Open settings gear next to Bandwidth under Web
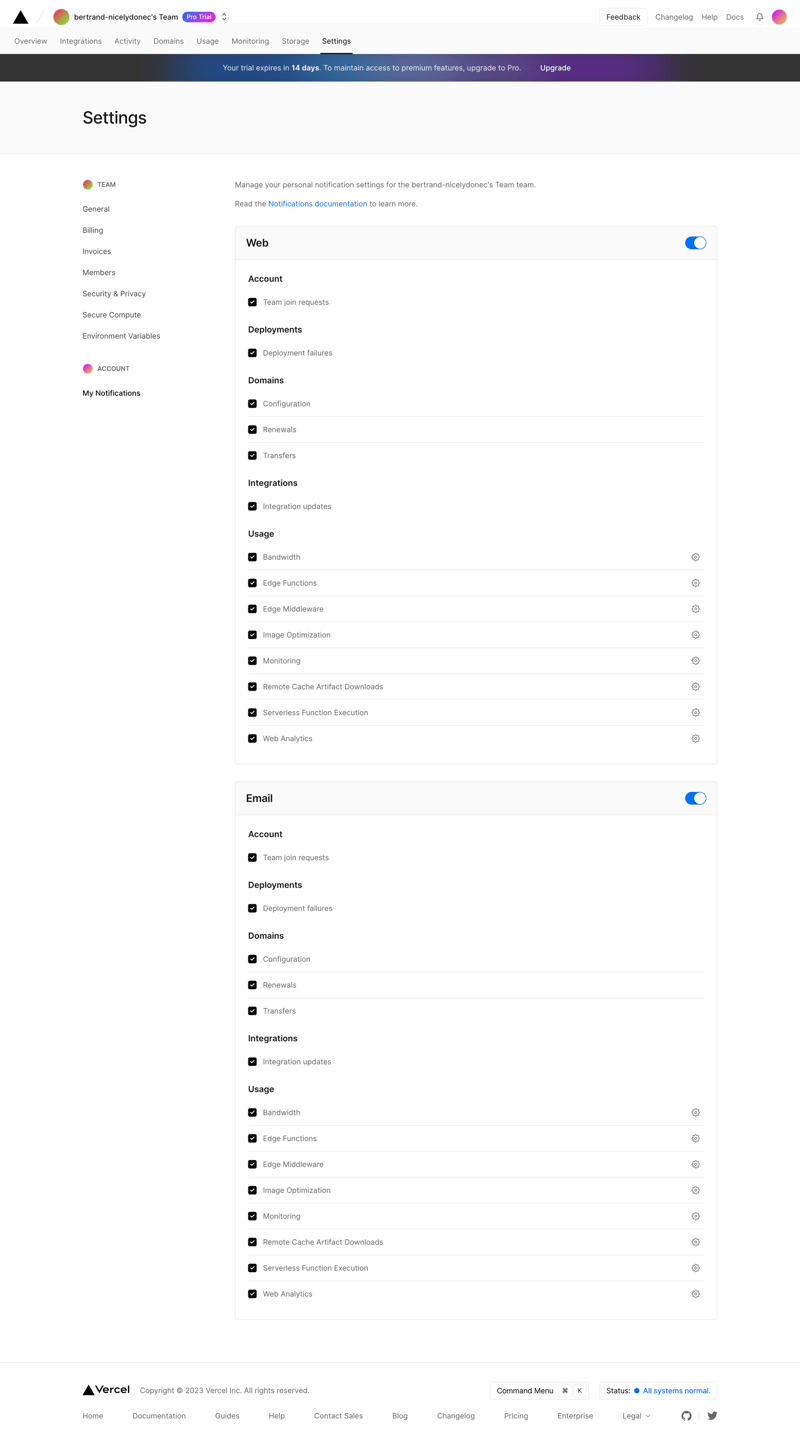The image size is (800, 1450). click(x=695, y=557)
